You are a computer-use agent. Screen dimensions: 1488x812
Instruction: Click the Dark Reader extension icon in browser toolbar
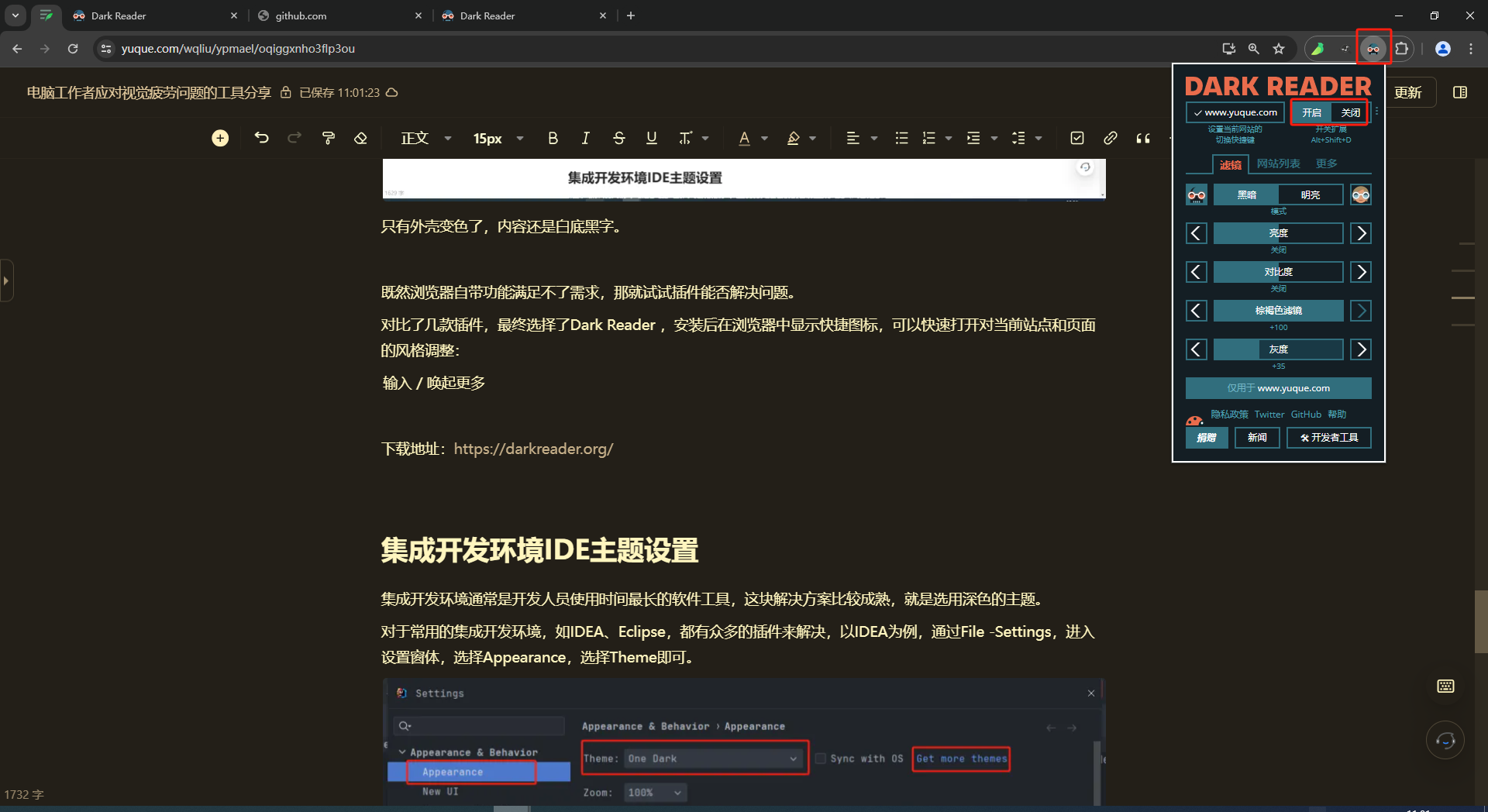click(1373, 49)
